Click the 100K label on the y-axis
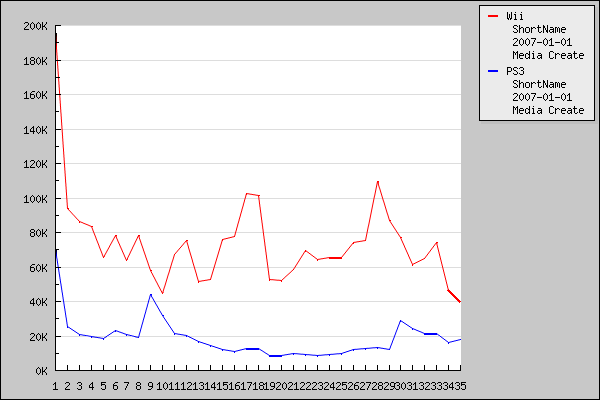Viewport: 600px width, 400px height. click(x=34, y=199)
